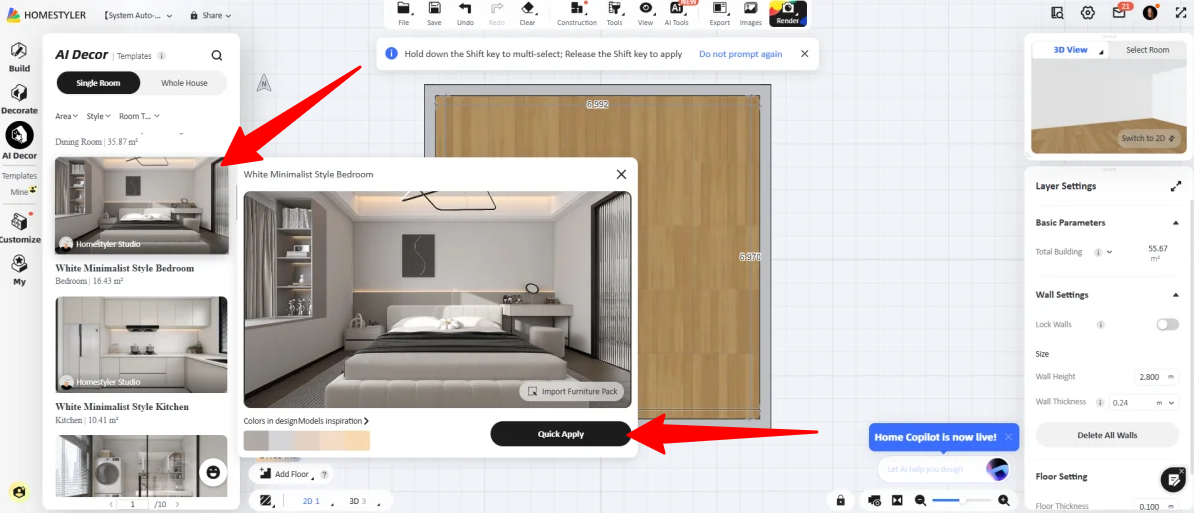Click the Save toolbar icon
The height and width of the screenshot is (513, 1194).
[x=434, y=8]
